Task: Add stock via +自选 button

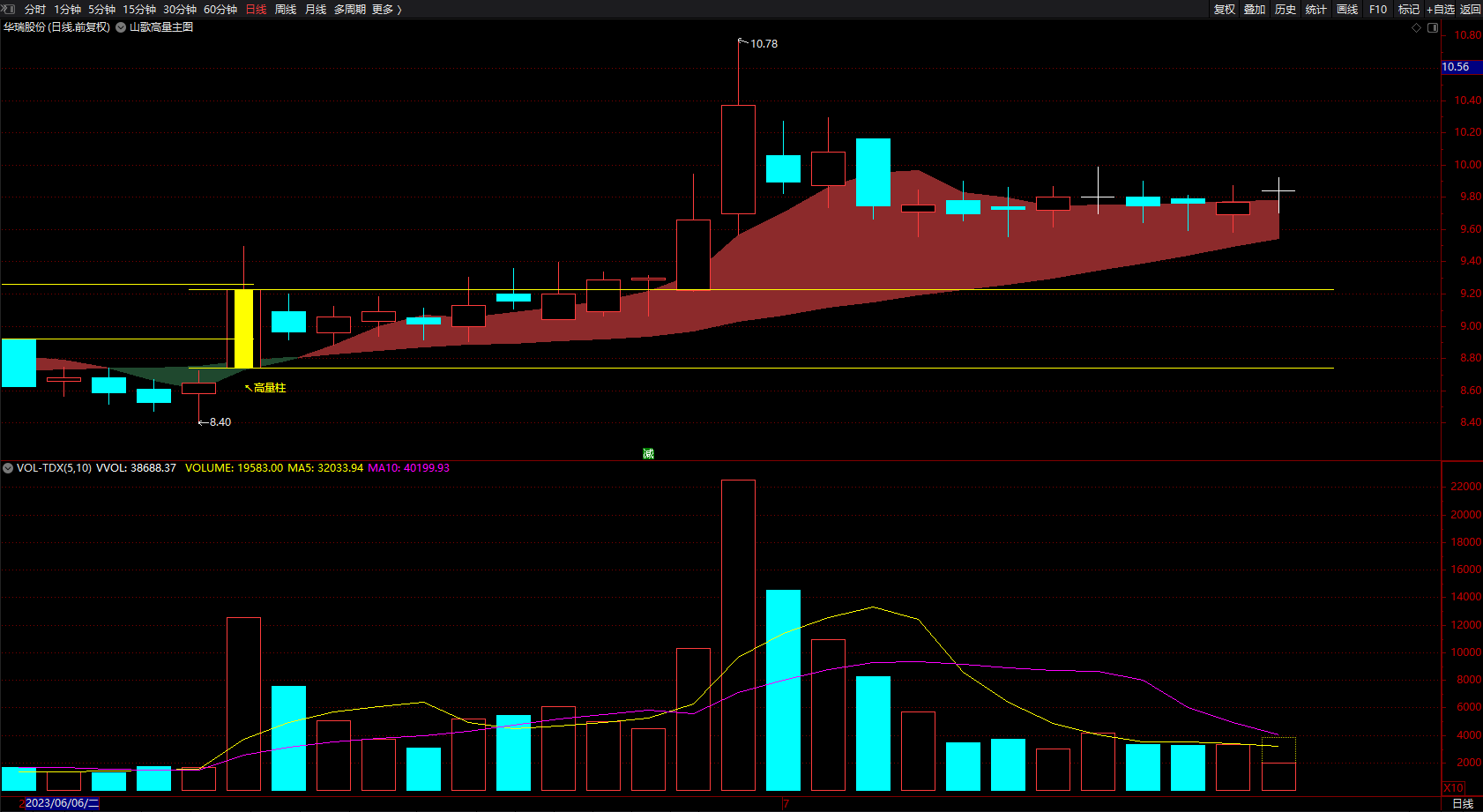Action: [x=1441, y=9]
